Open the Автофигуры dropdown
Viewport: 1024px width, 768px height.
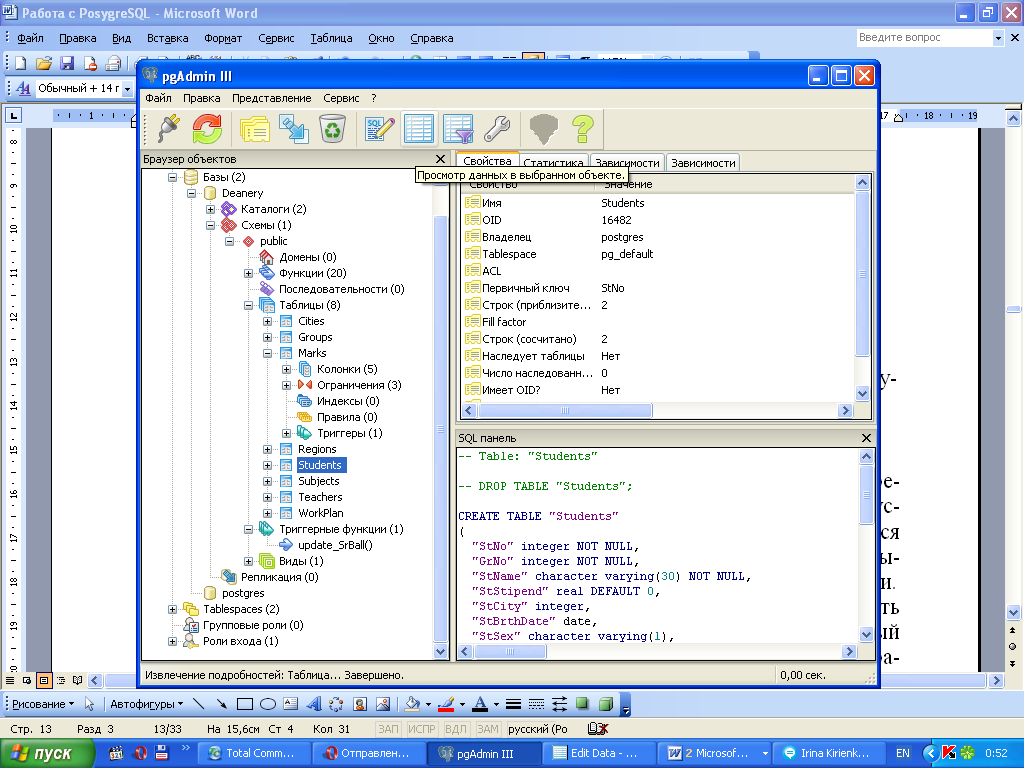point(146,704)
